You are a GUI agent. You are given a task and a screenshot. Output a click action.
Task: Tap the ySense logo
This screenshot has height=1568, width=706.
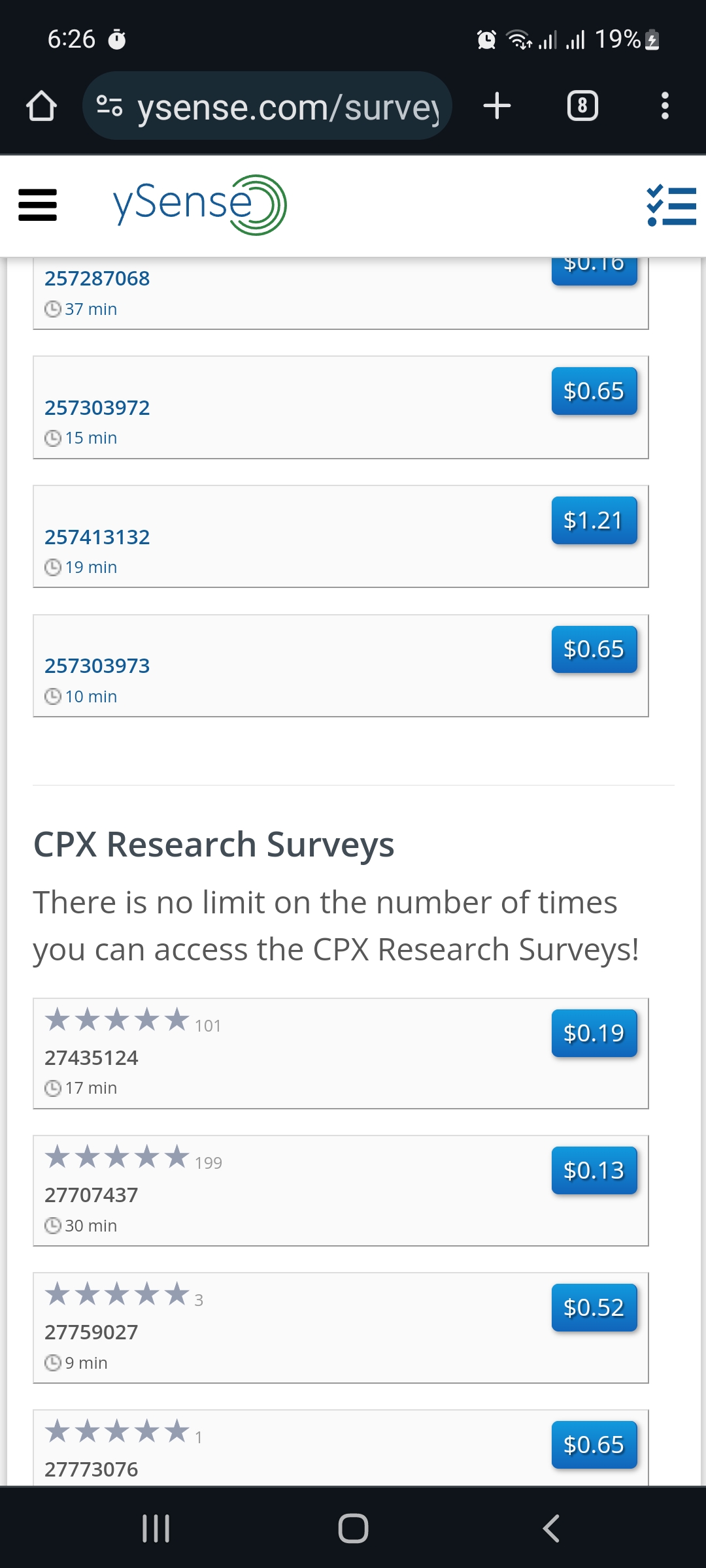(x=199, y=205)
